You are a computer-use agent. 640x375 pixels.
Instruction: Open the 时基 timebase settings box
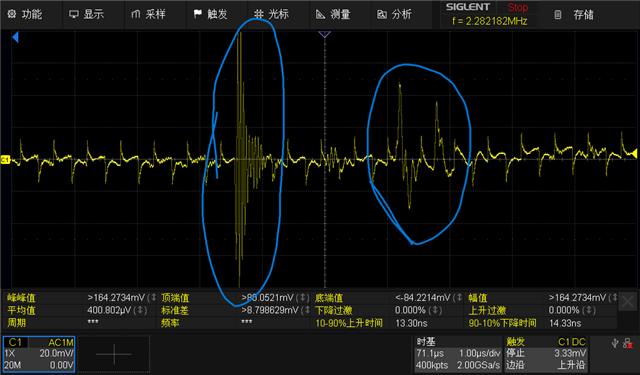[x=458, y=354]
